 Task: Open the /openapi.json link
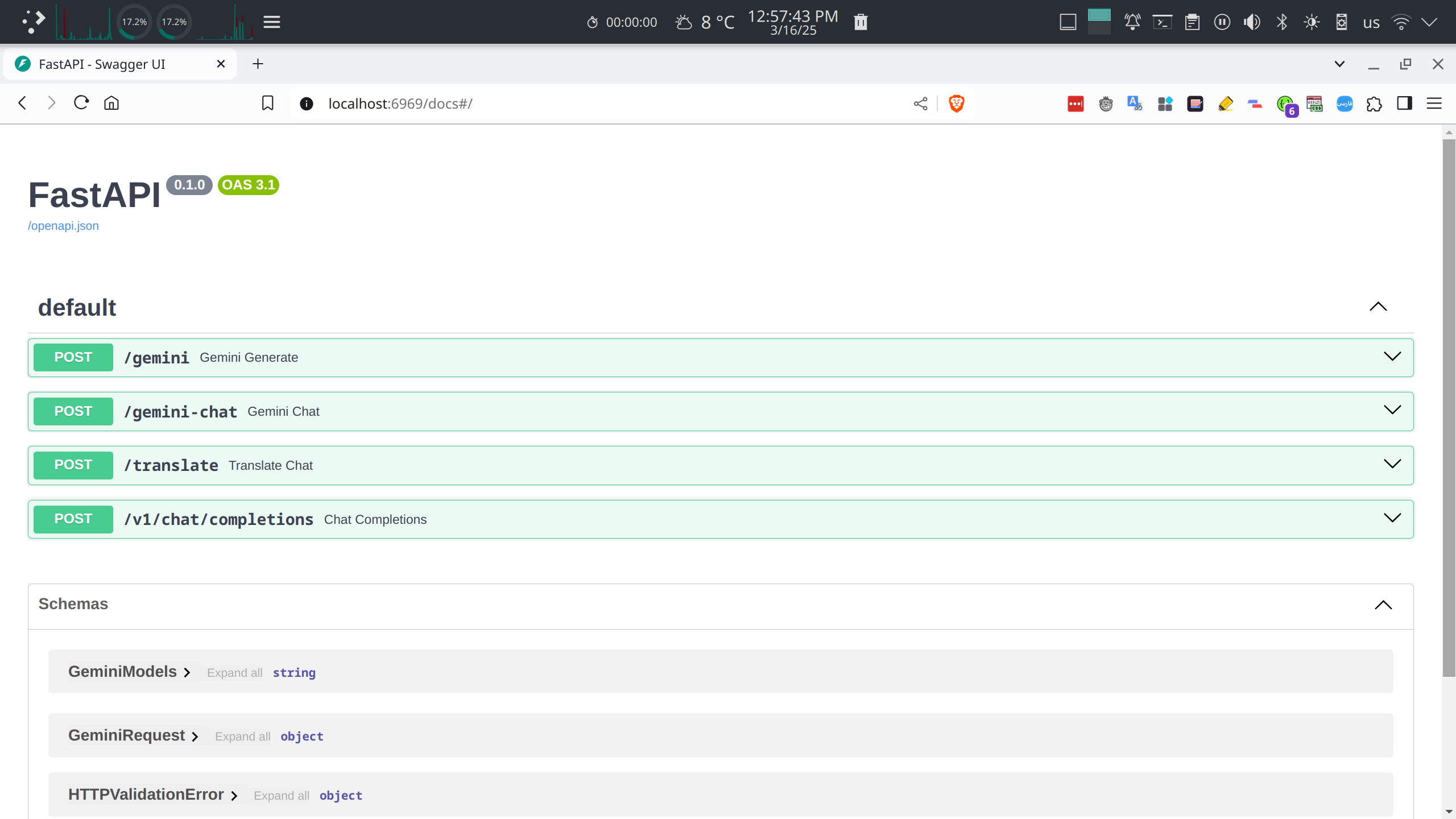[63, 225]
